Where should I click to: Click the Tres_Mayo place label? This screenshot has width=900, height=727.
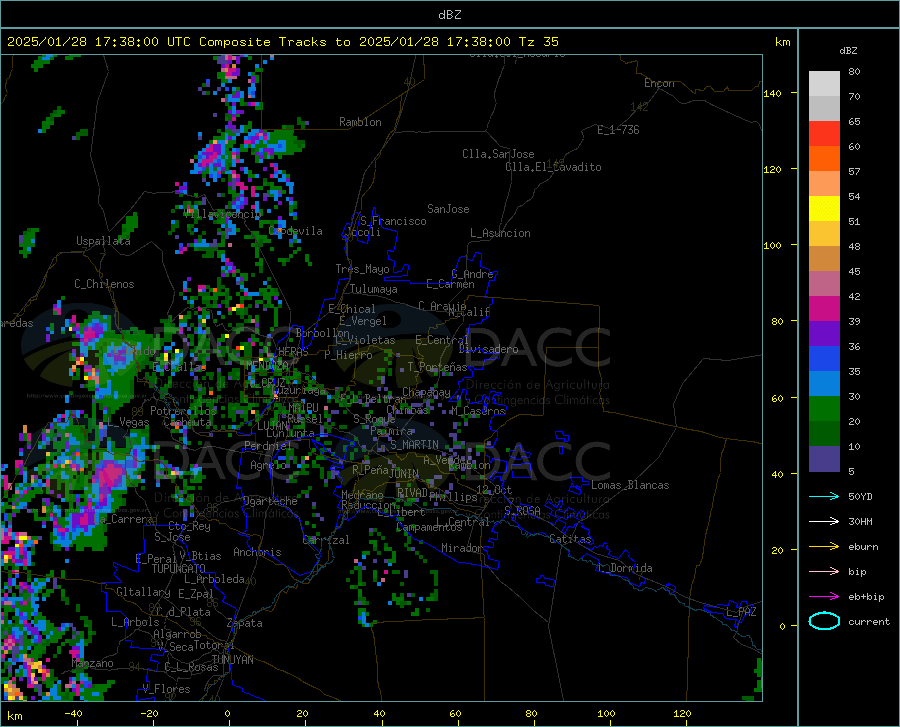point(362,269)
